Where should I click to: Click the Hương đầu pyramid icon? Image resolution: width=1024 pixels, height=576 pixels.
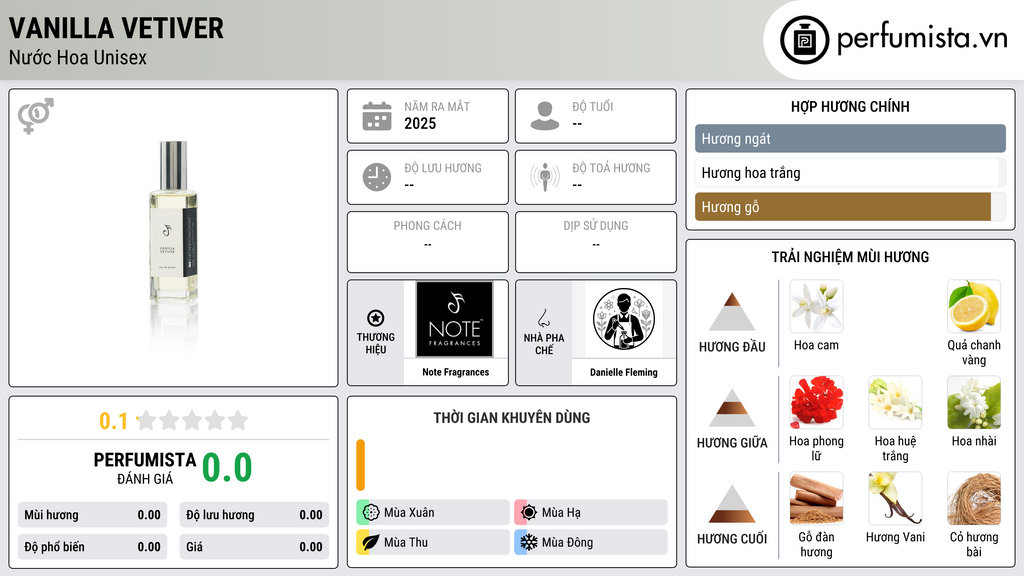coord(732,312)
